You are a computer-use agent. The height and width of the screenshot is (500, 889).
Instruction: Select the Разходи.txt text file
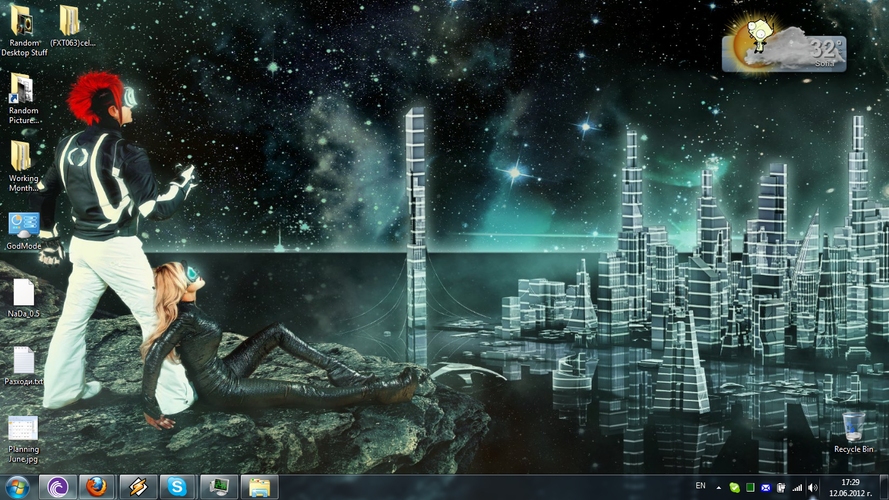click(x=22, y=360)
